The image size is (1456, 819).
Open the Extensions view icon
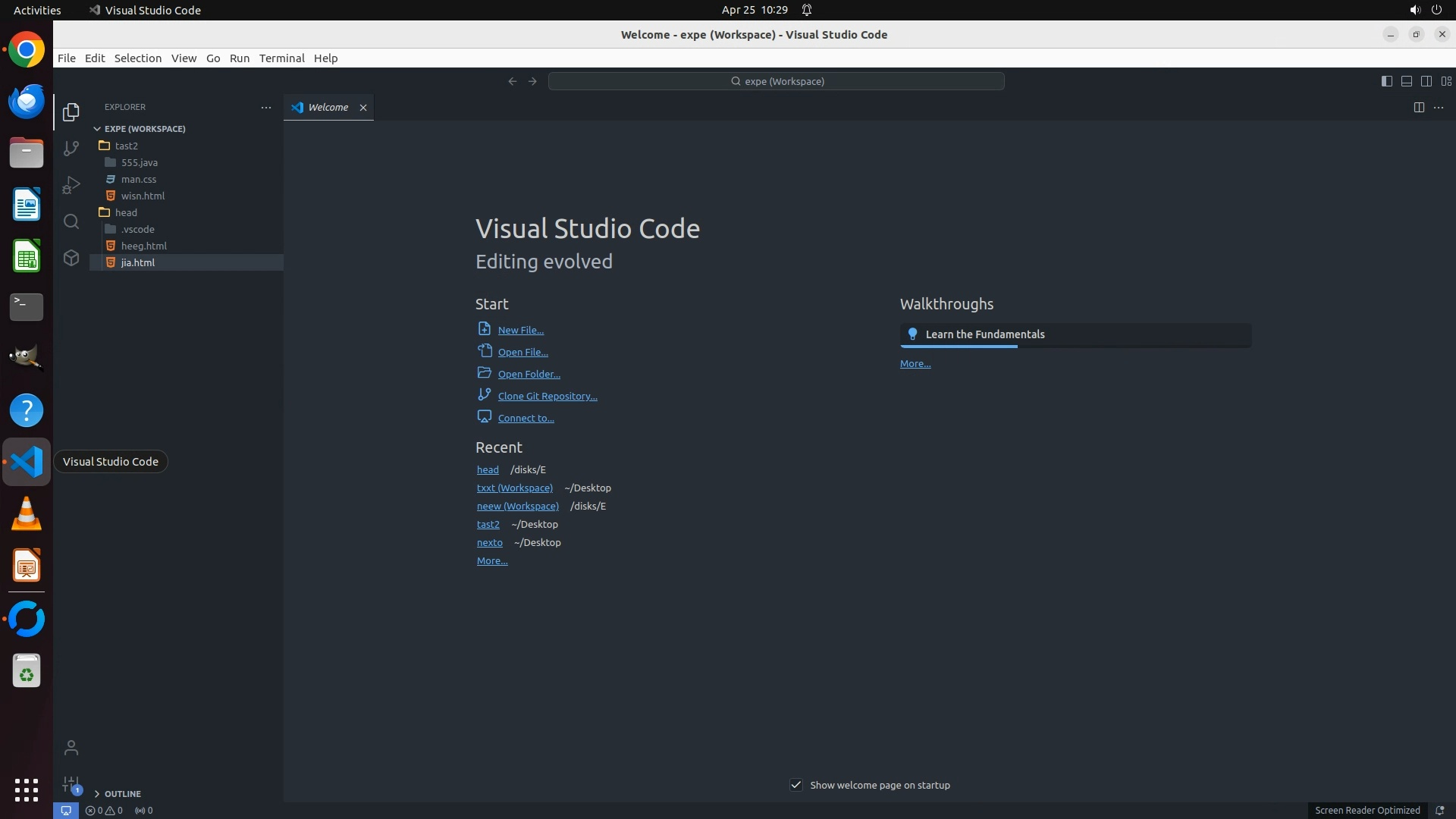71,258
